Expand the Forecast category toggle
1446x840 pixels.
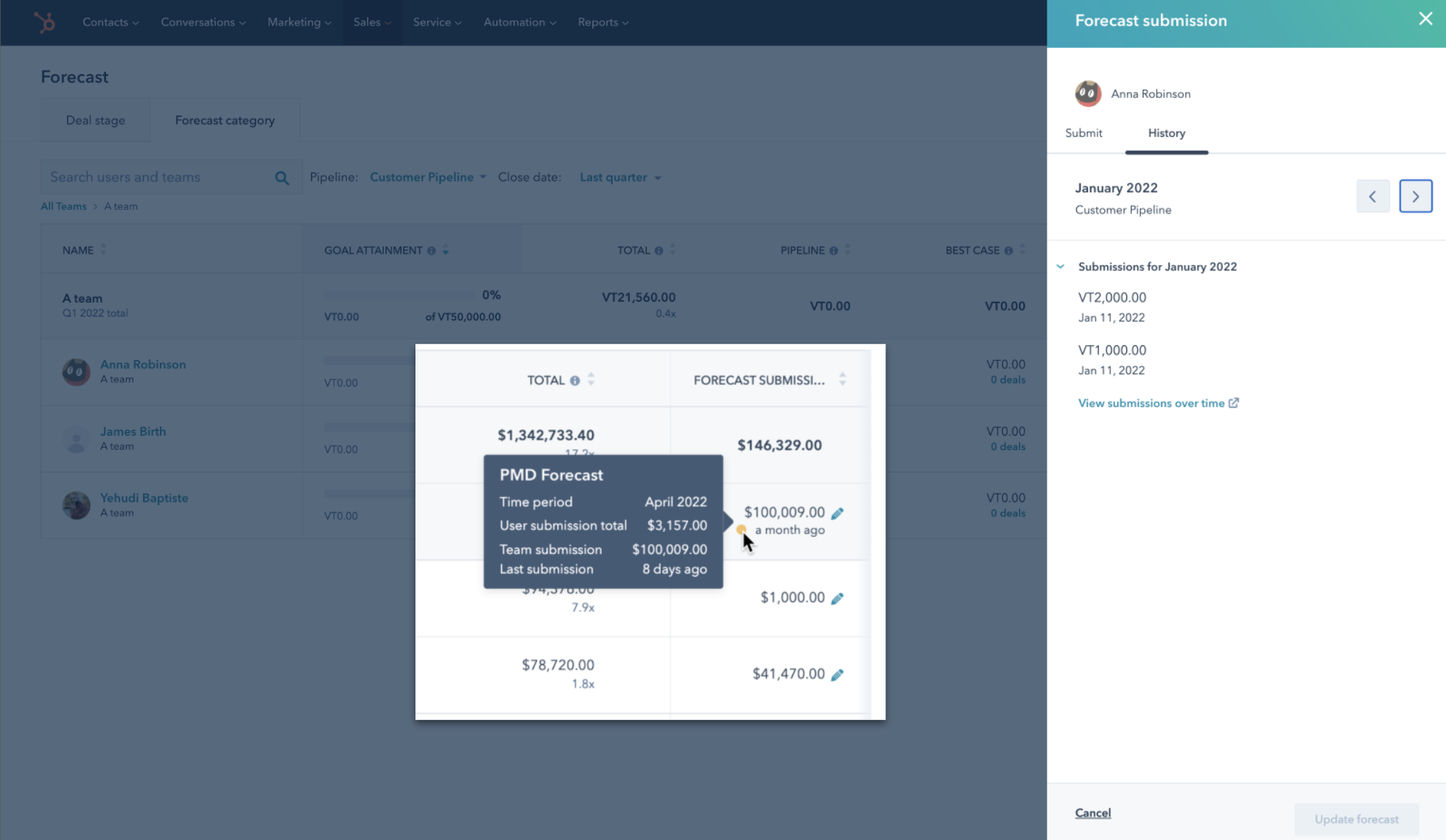[224, 120]
